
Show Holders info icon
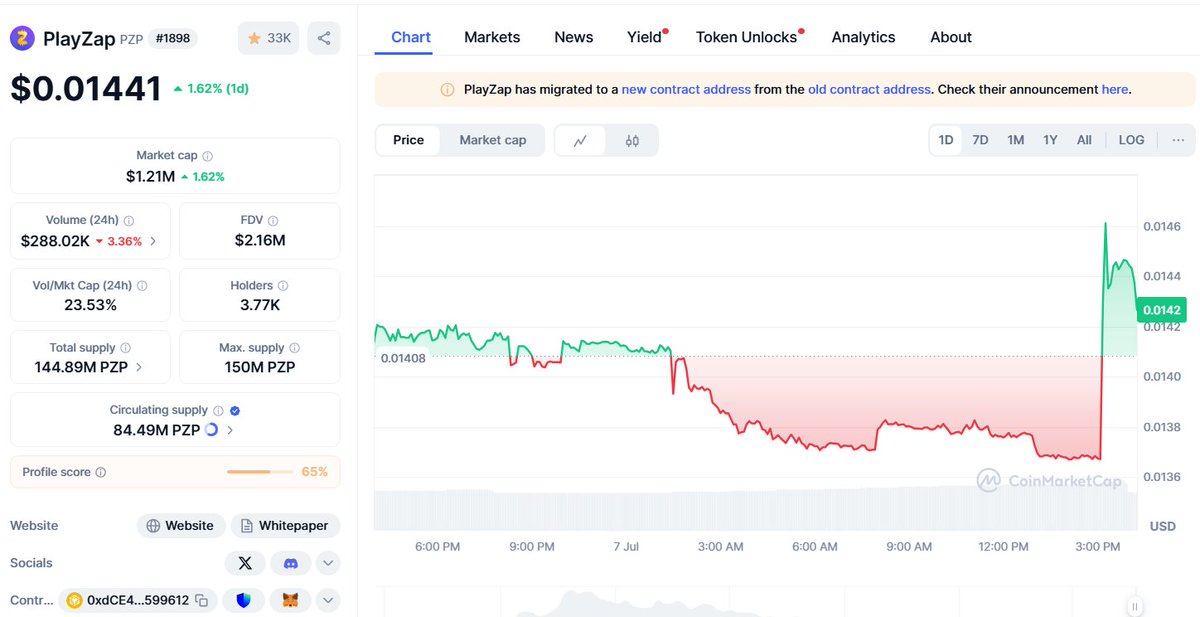pyautogui.click(x=283, y=286)
